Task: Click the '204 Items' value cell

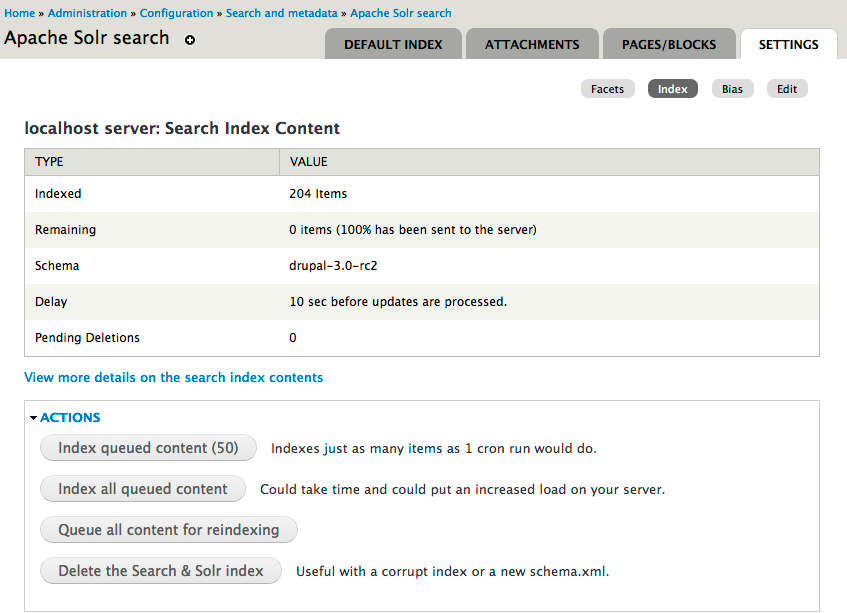Action: point(318,194)
